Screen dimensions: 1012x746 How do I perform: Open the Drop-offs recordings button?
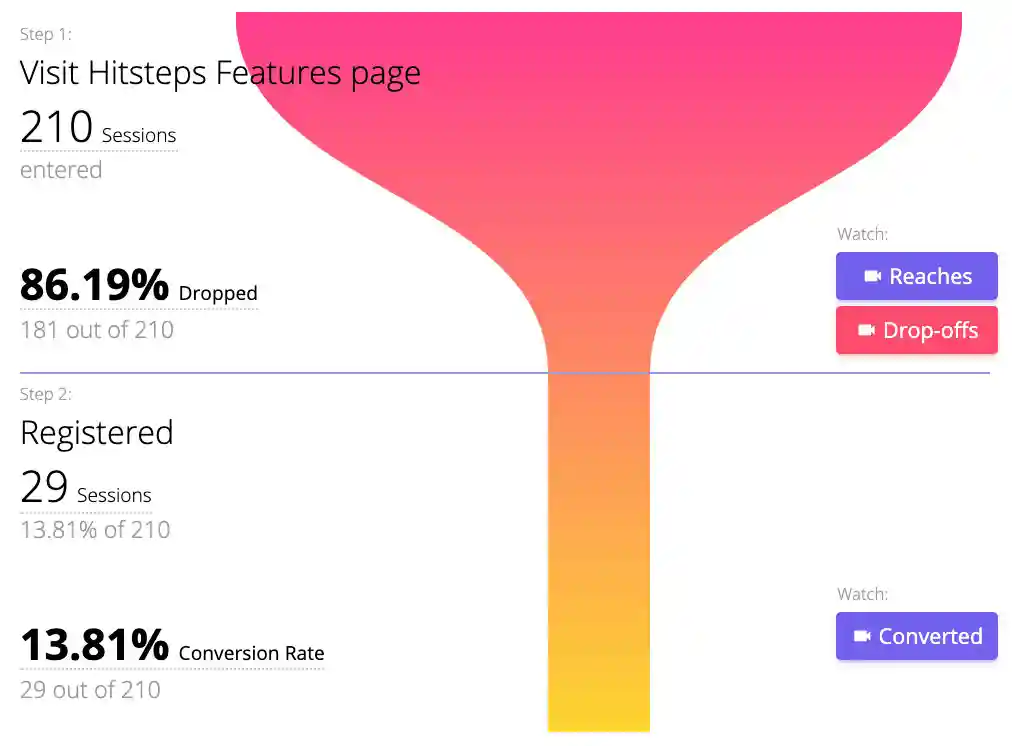917,331
